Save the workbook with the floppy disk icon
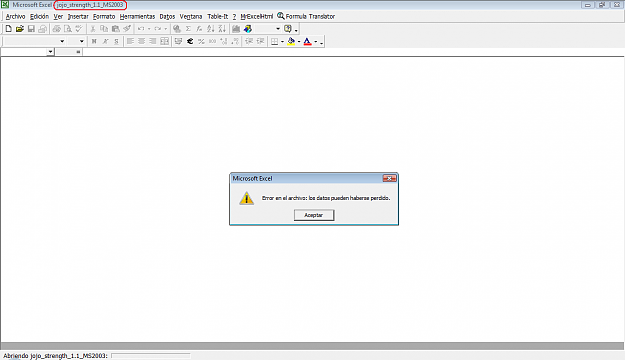625x360 pixels. (x=31, y=29)
